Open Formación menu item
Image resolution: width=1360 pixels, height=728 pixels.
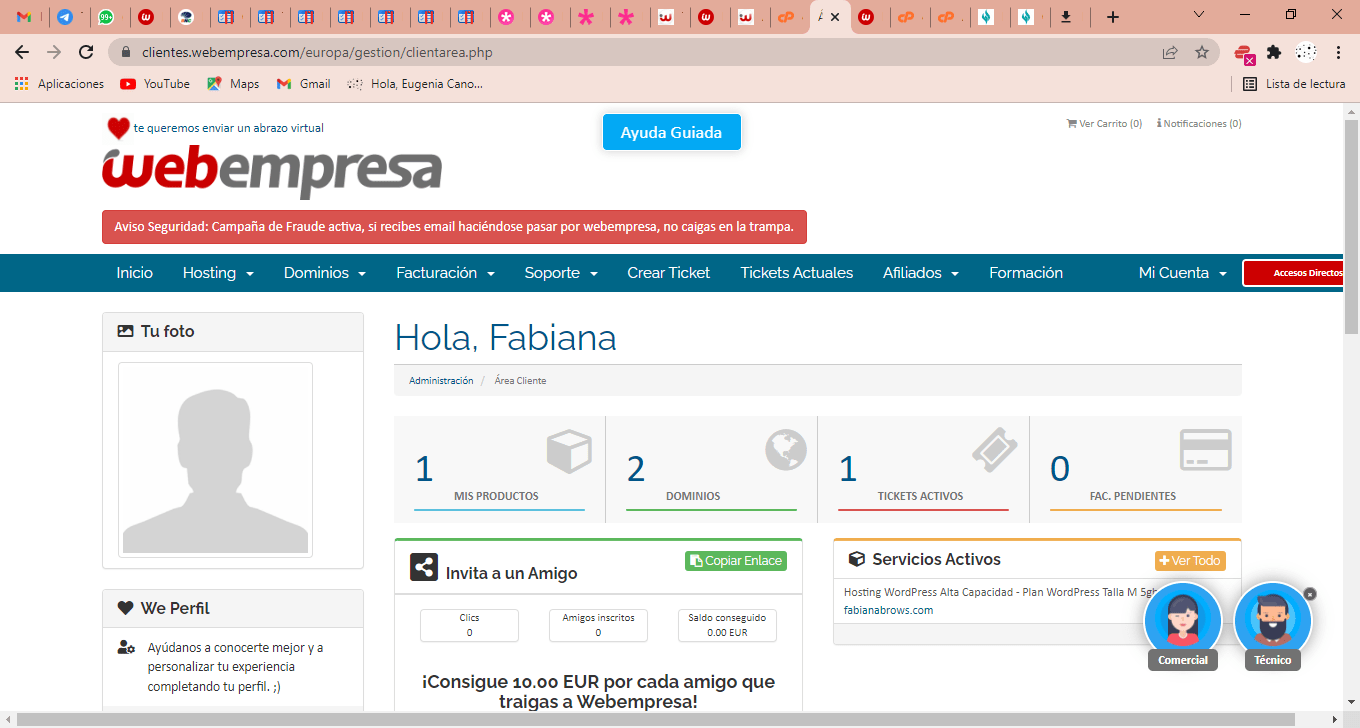(1026, 273)
